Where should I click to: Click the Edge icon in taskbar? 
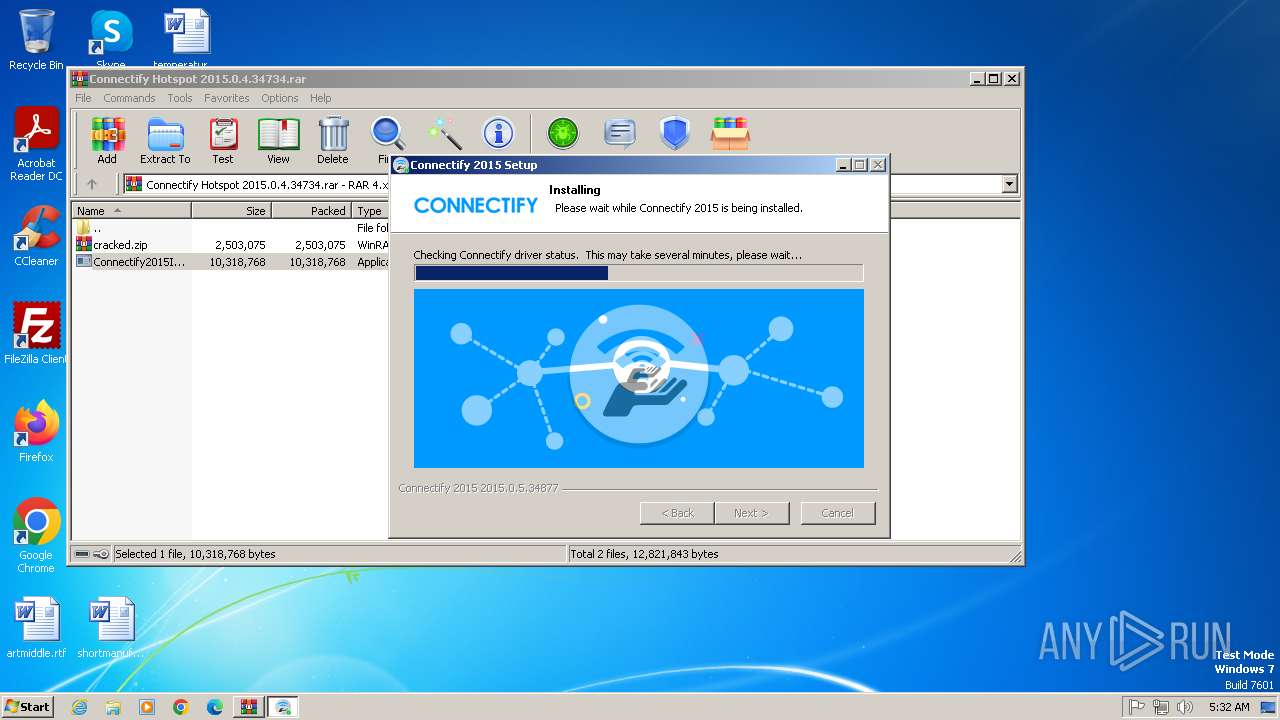[x=215, y=707]
